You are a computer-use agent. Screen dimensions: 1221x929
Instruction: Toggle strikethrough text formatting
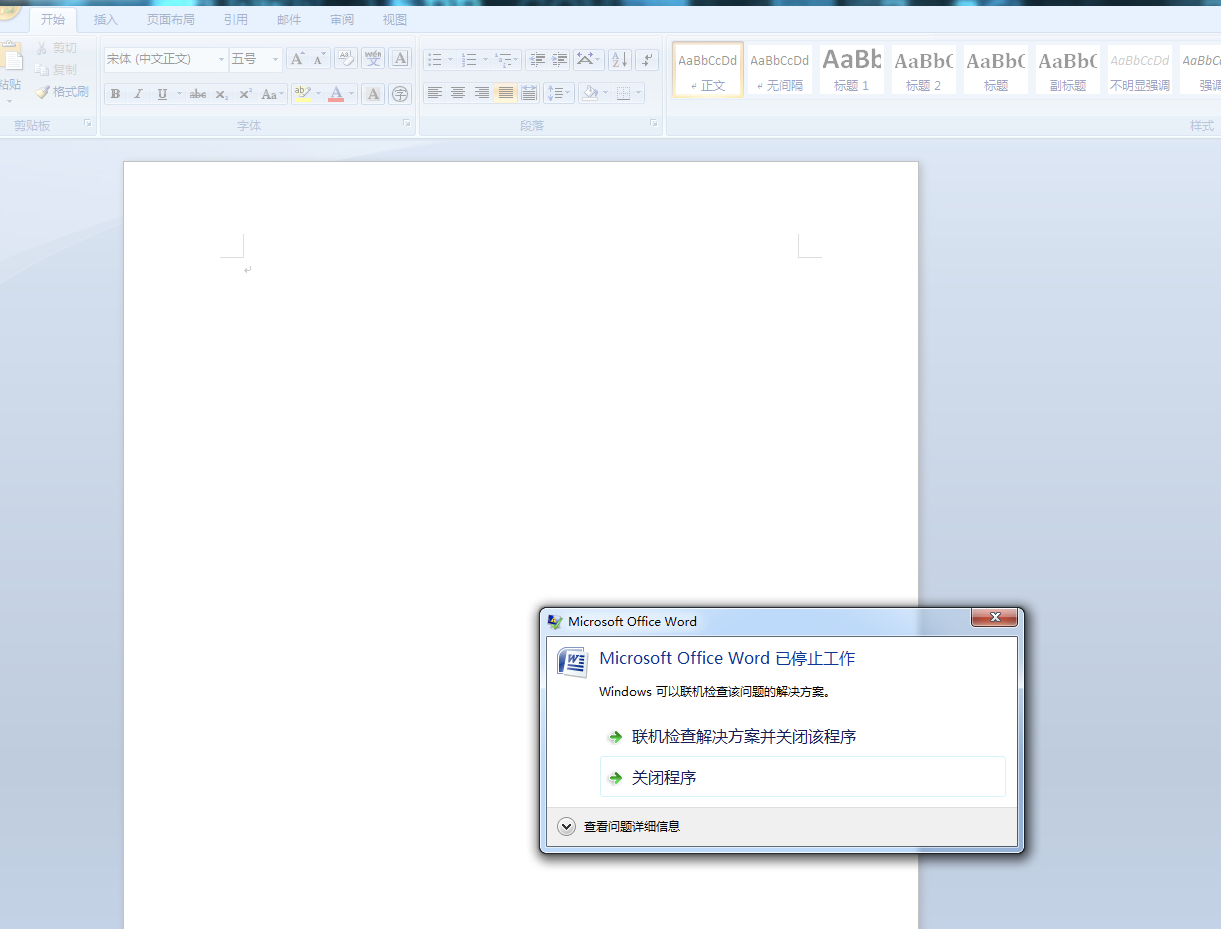pos(198,94)
